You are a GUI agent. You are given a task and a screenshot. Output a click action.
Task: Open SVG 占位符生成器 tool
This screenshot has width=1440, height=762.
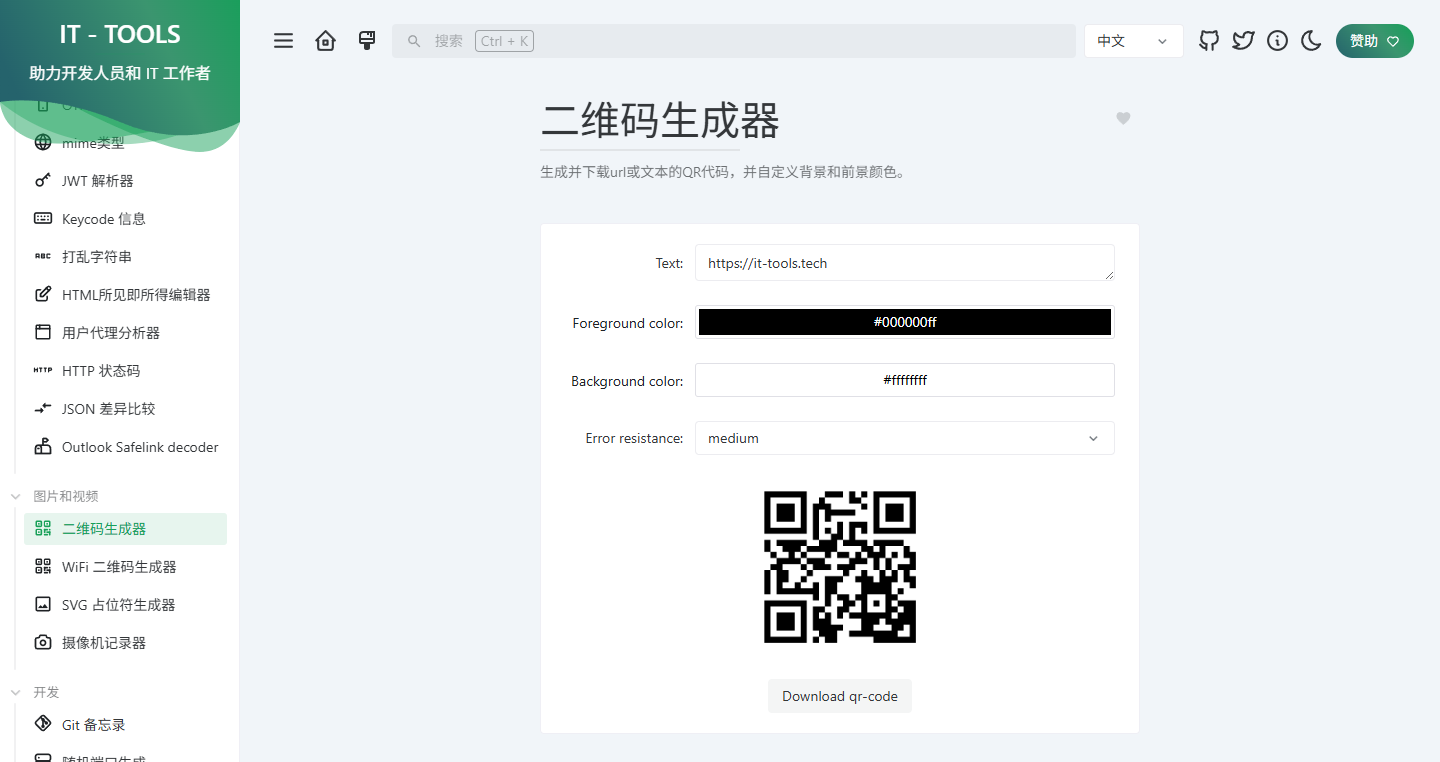[x=118, y=605]
